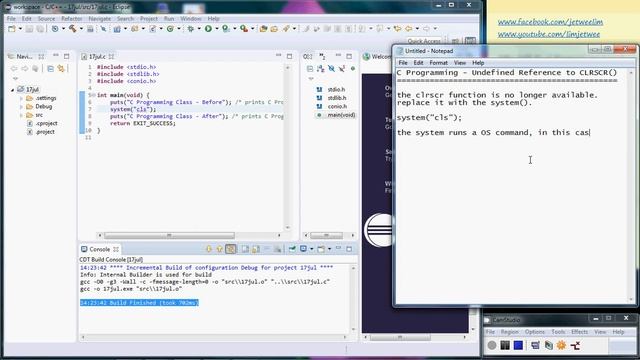Collapse the main function fold on line 5
Screen dimensions: 640x360
tap(94, 95)
